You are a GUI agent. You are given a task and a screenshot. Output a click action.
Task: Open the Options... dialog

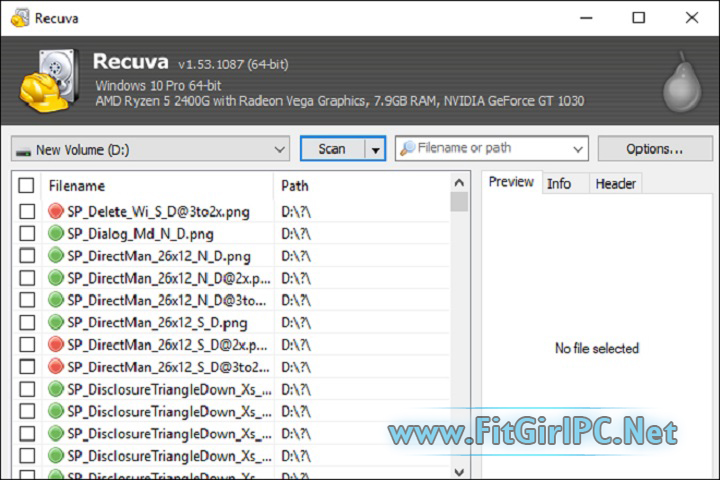[654, 149]
